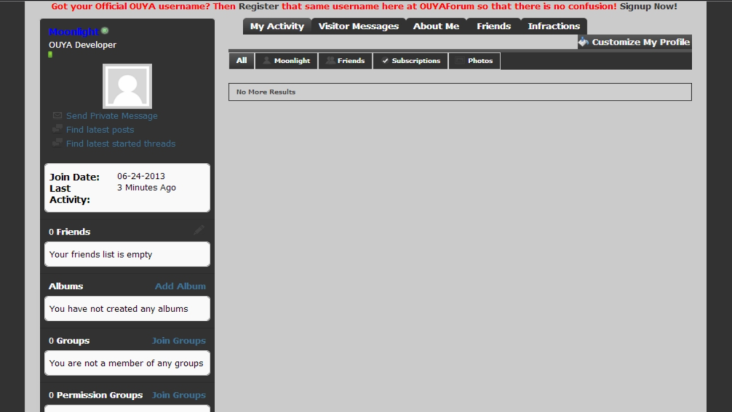The image size is (732, 412).
Task: Click the Customize My Profile button
Action: [634, 42]
